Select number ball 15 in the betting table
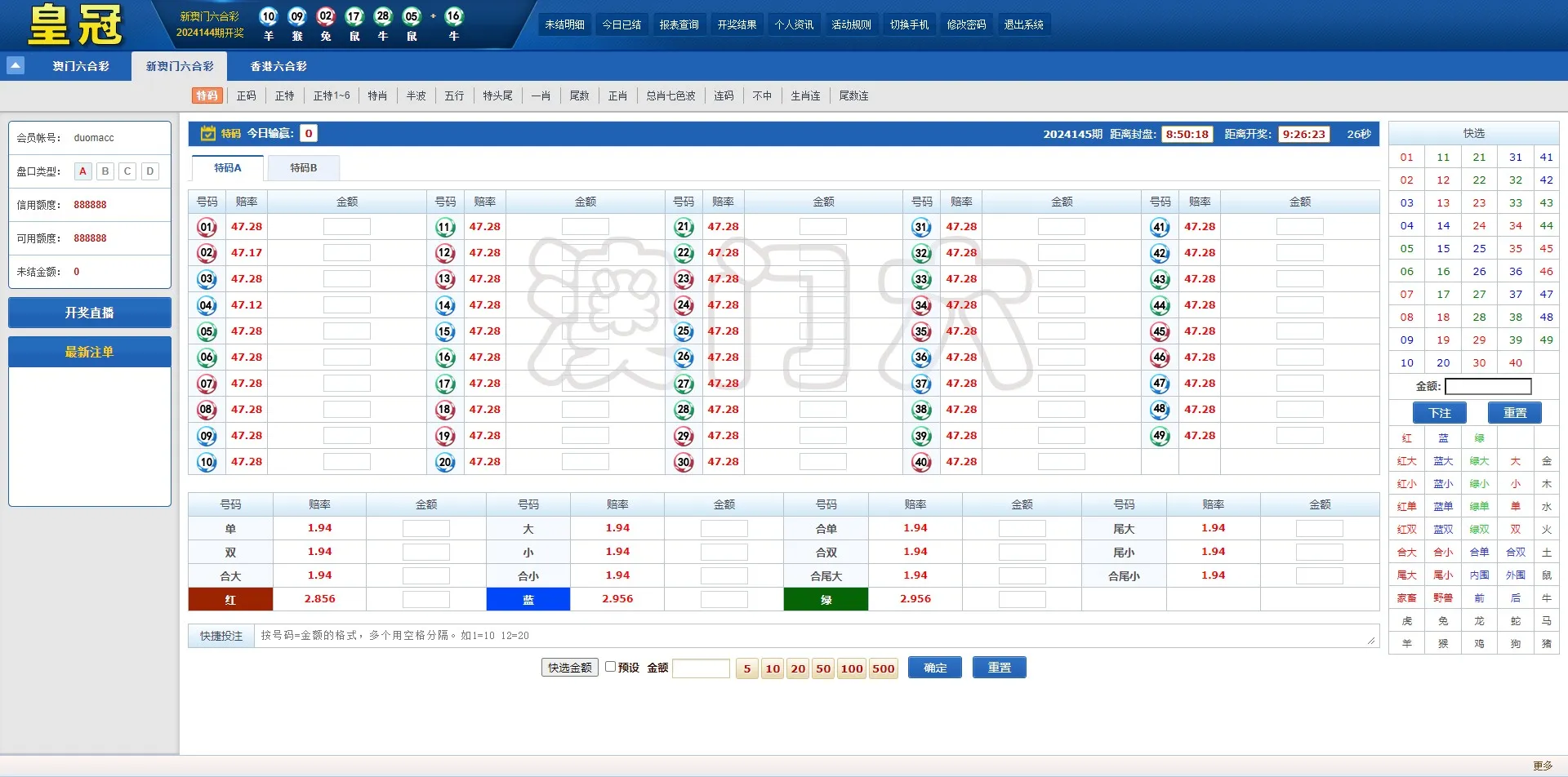 point(445,331)
